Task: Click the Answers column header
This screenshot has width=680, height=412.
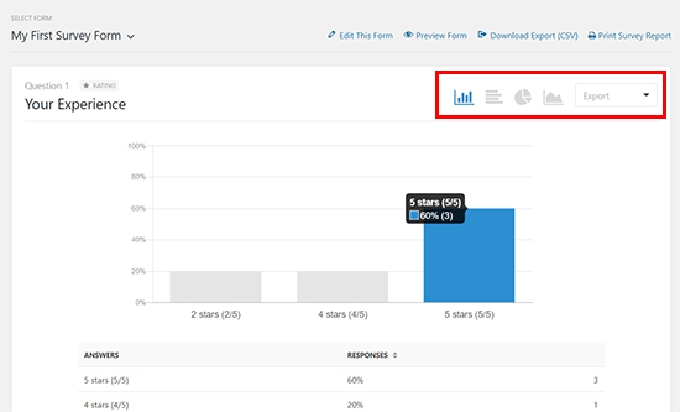Action: pyautogui.click(x=100, y=354)
